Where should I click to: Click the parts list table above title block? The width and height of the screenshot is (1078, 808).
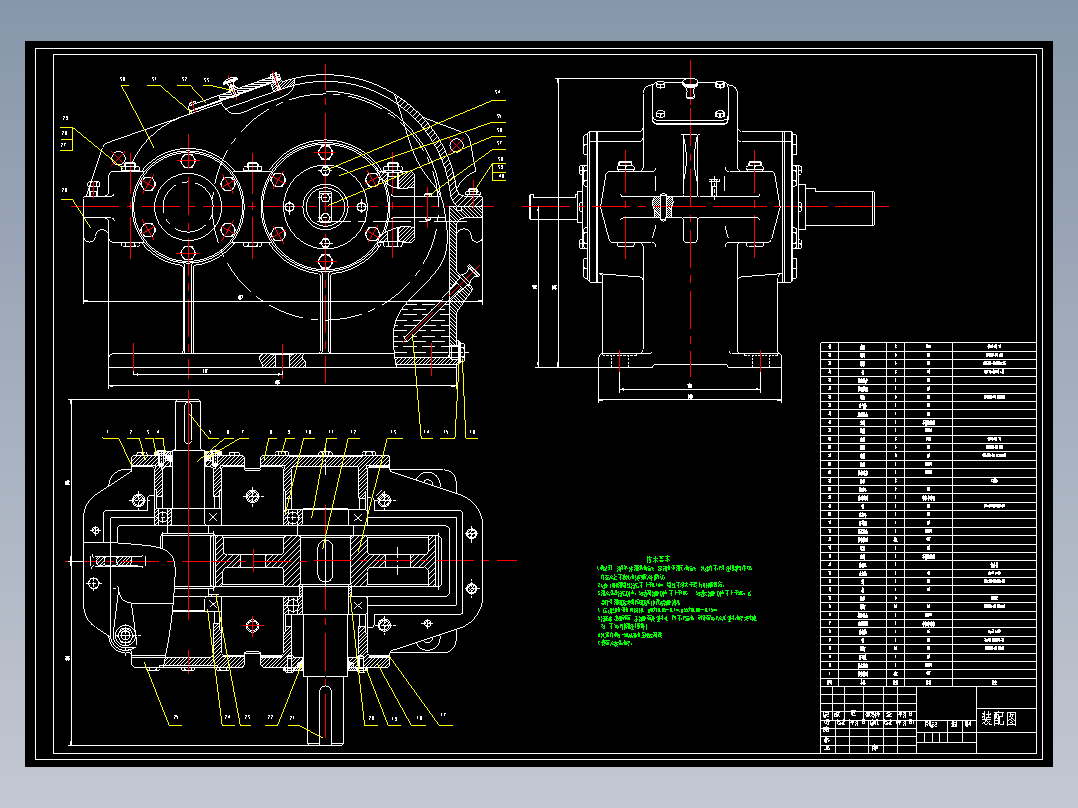pos(928,514)
